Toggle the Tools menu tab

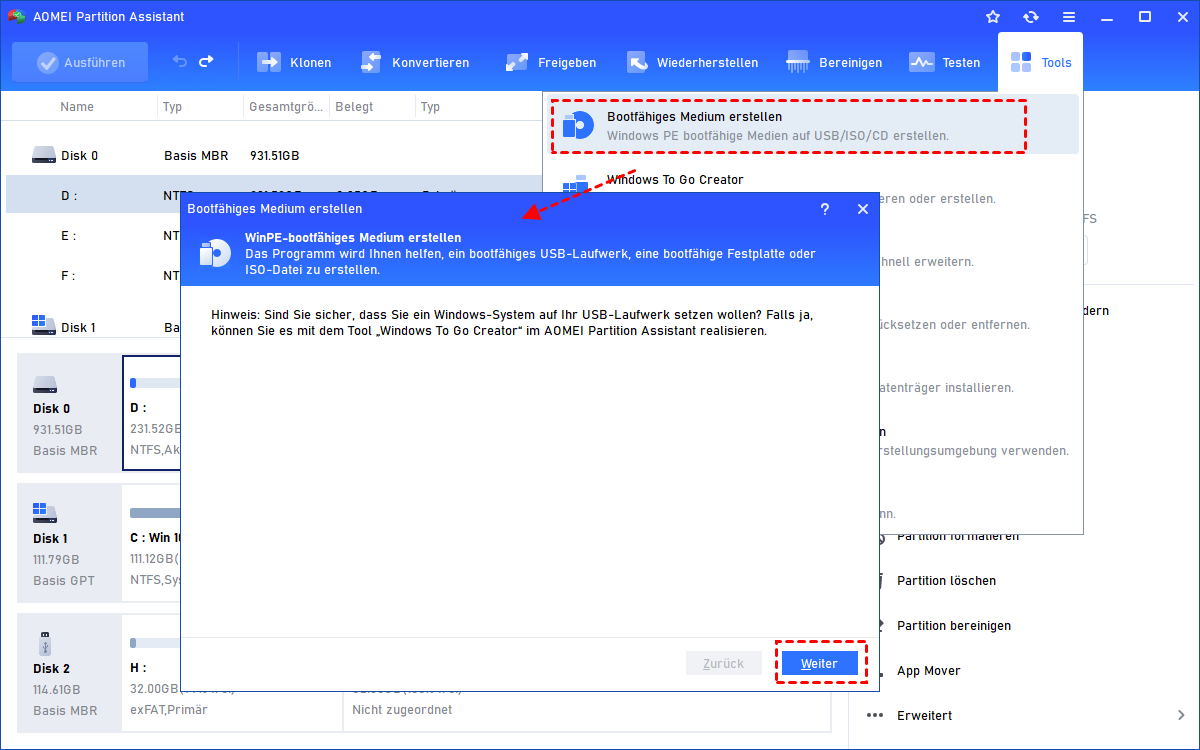click(1040, 62)
